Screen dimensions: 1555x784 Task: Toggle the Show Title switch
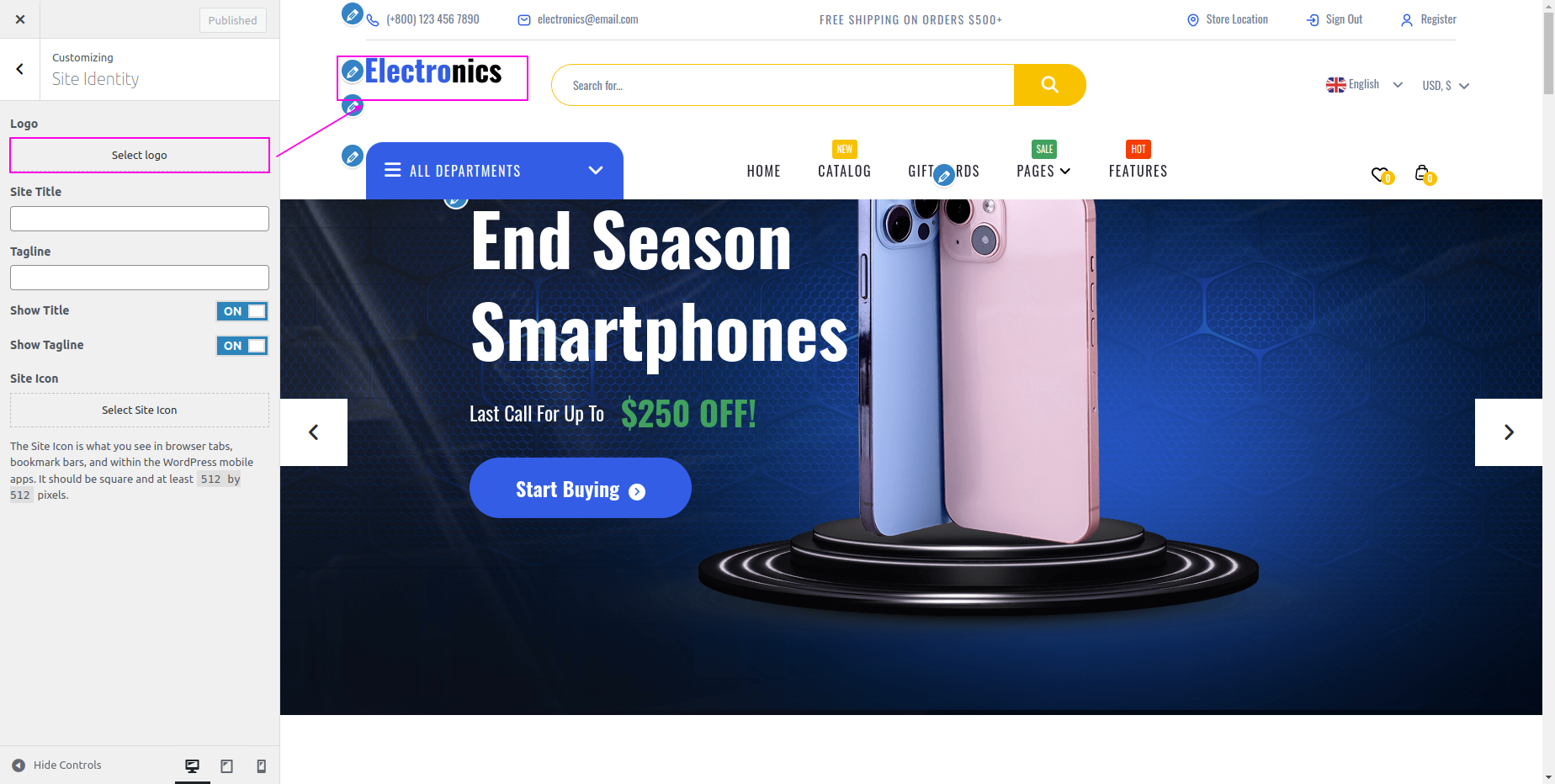[x=242, y=311]
